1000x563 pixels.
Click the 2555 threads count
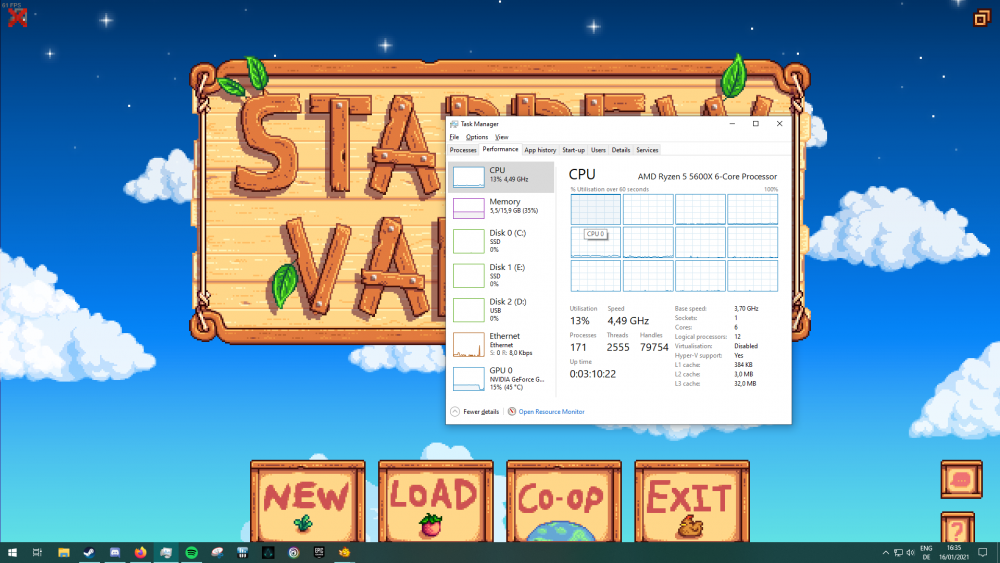coord(618,347)
